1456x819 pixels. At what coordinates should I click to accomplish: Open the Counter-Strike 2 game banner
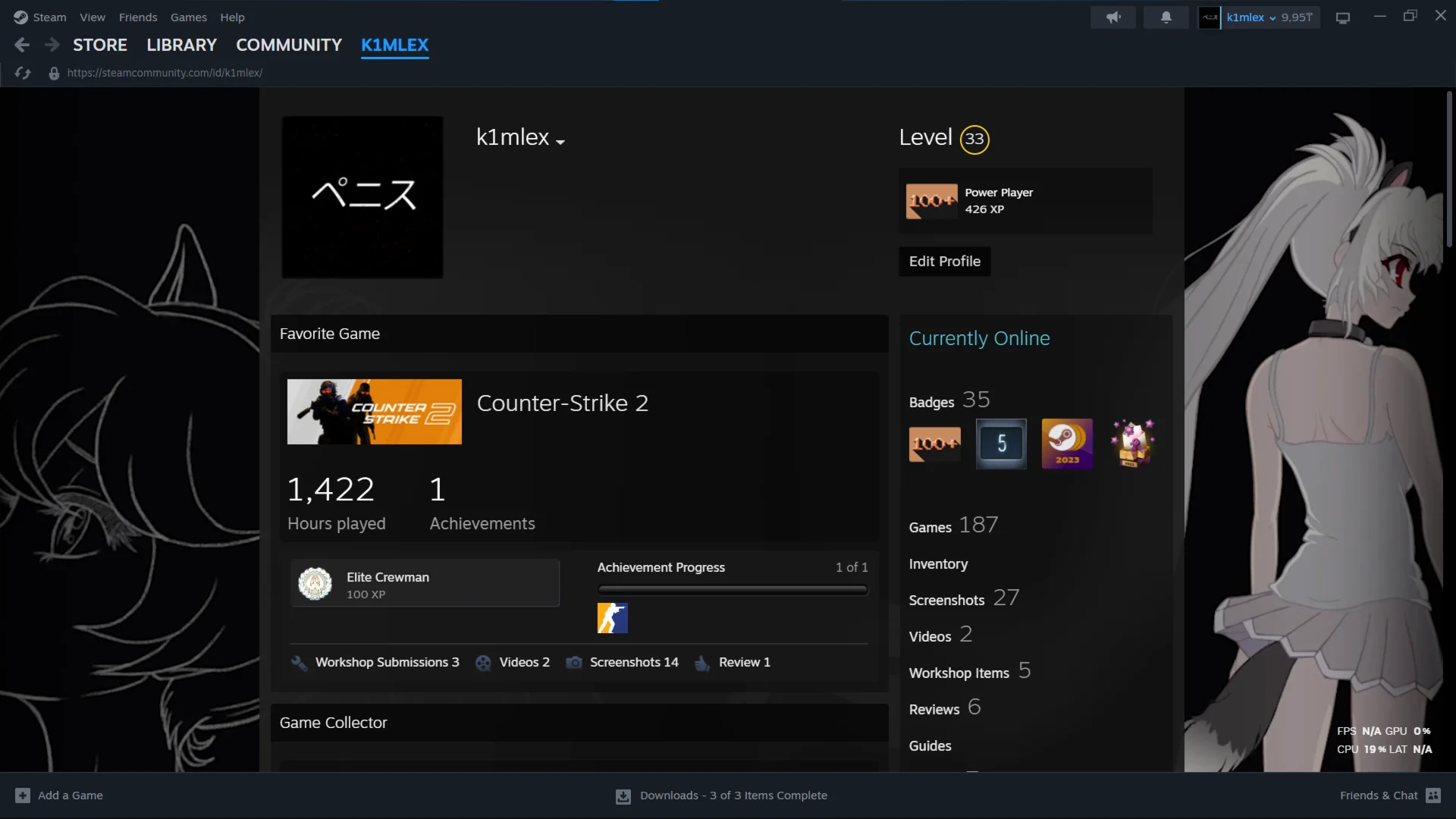374,412
